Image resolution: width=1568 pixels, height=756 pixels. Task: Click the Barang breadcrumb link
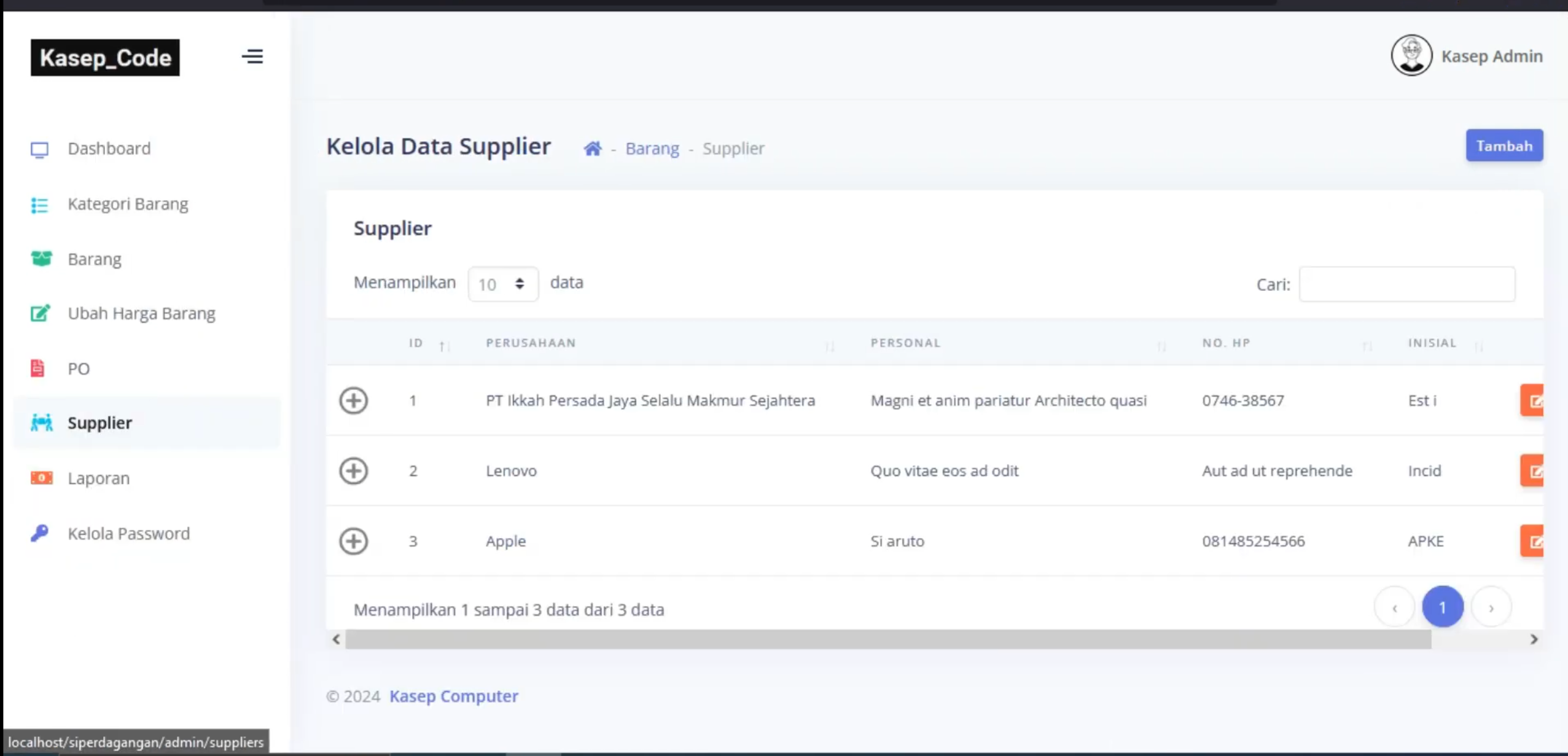tap(652, 149)
